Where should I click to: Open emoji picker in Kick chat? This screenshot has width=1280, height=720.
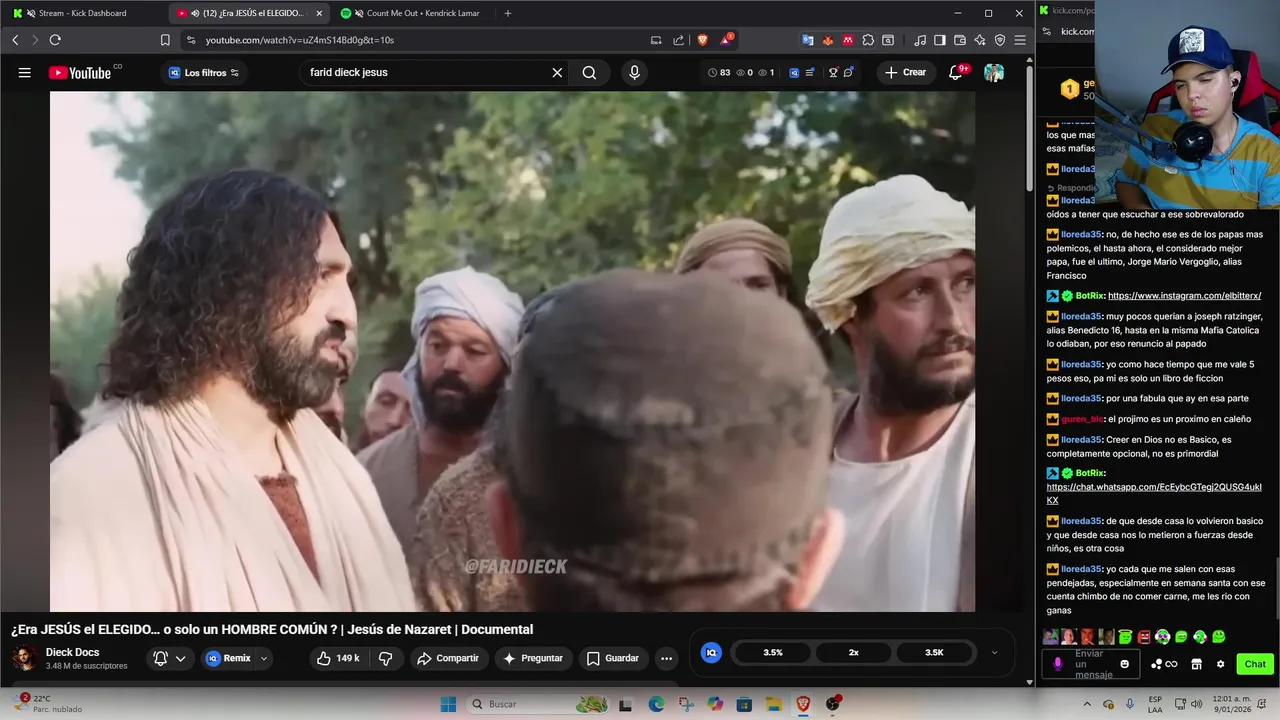click(1125, 664)
